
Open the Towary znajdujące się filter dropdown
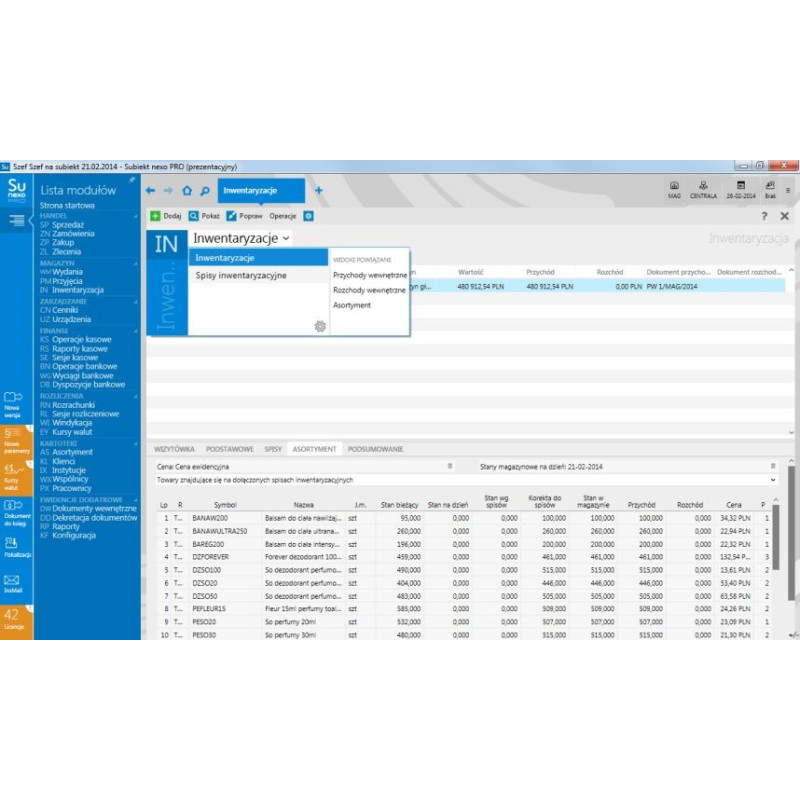pyautogui.click(x=772, y=480)
